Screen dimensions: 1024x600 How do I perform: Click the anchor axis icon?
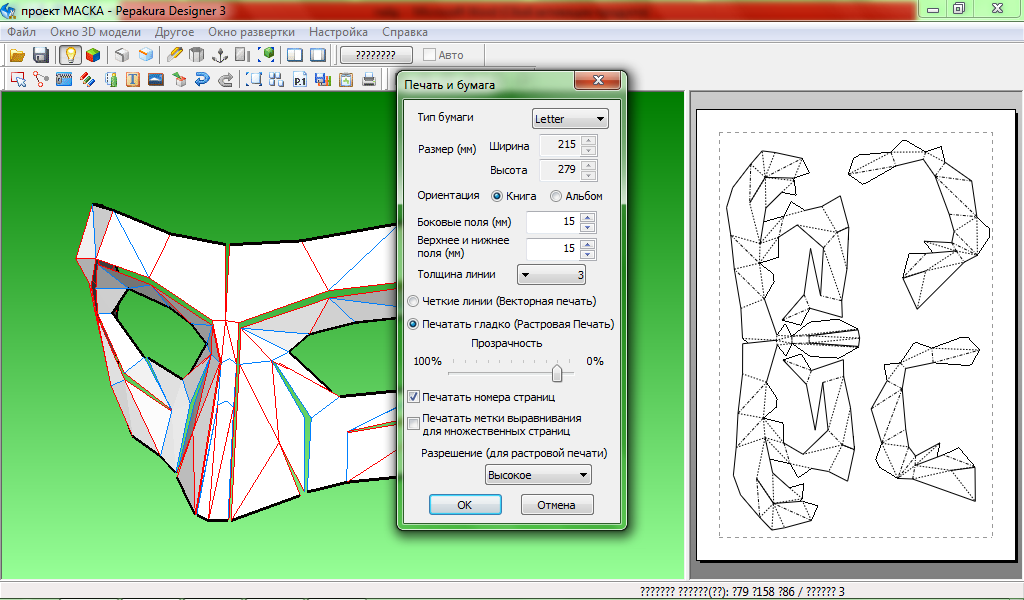point(219,55)
